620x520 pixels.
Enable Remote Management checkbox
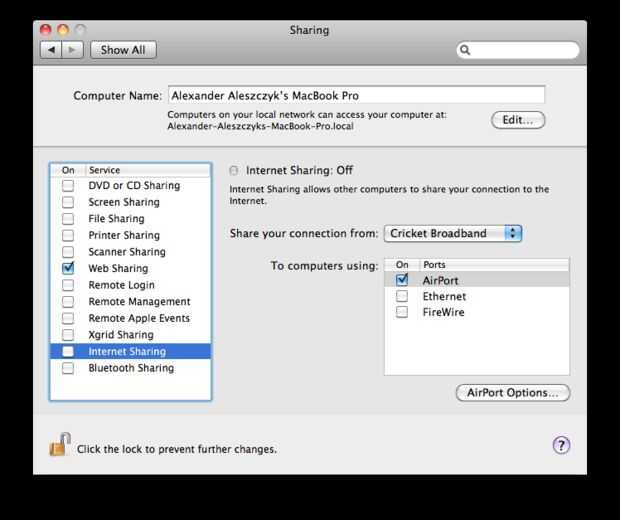(x=68, y=302)
